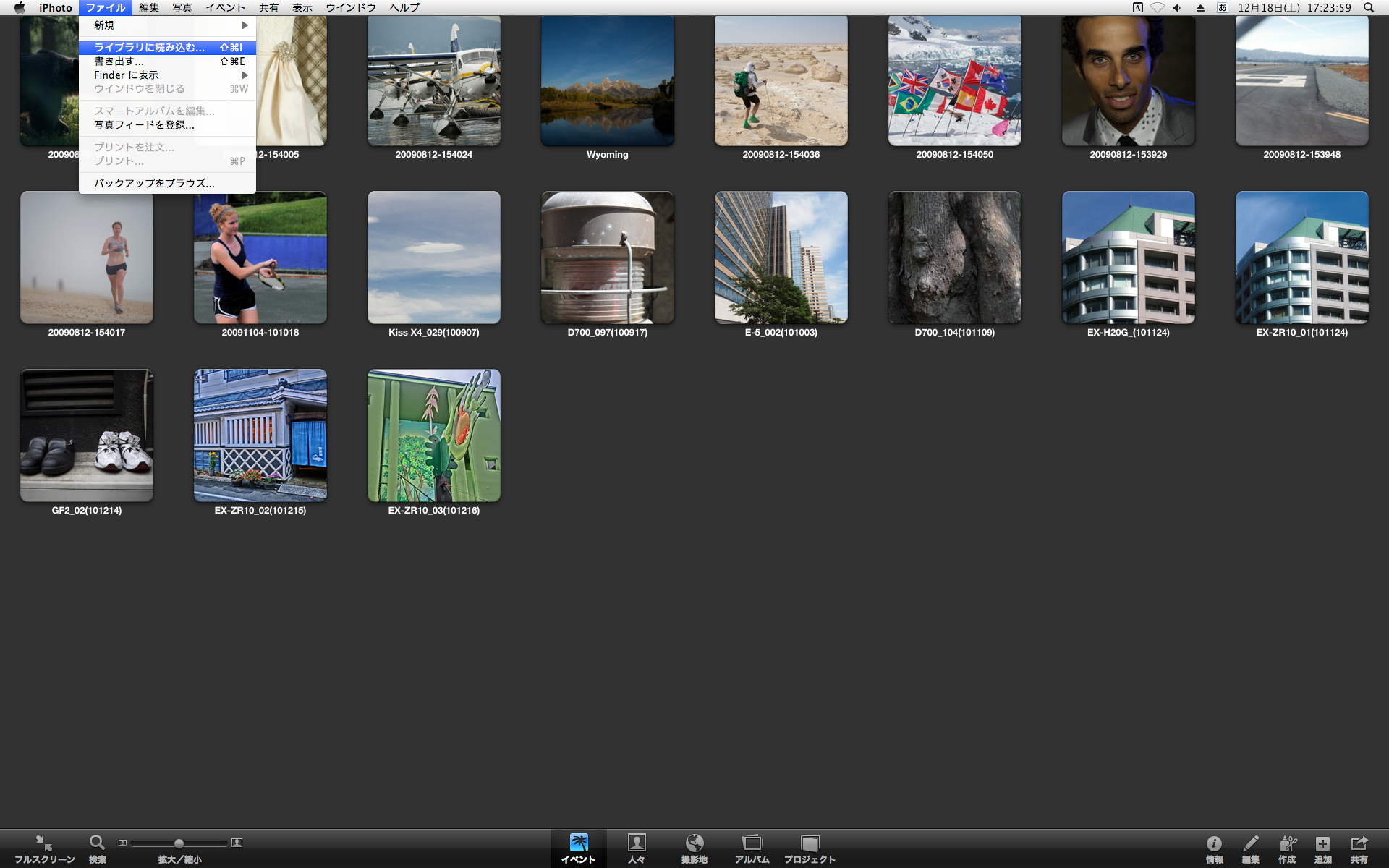Expand the 新規 submenu arrow
Screen dimensions: 1389x868
tap(245, 25)
